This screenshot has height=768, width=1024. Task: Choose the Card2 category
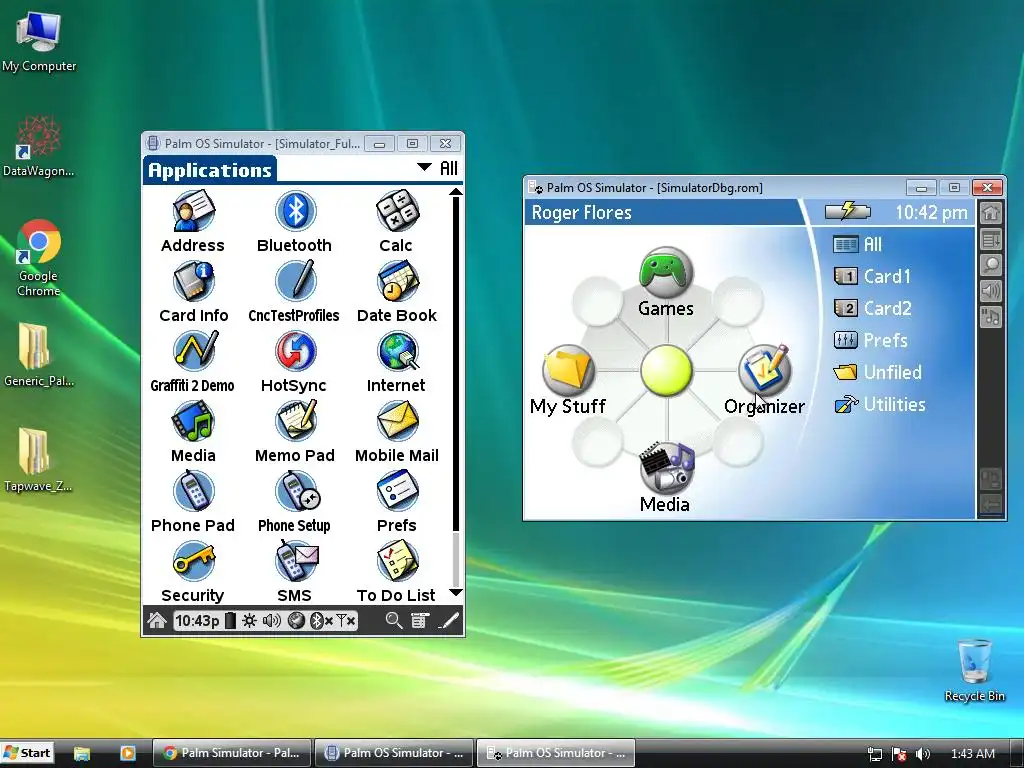pyautogui.click(x=872, y=308)
